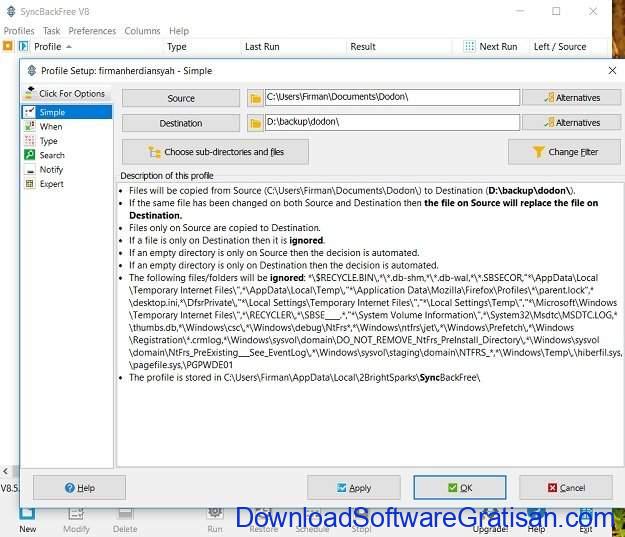Viewport: 625px width, 537px height.
Task: Click the Type column header
Action: click(177, 47)
